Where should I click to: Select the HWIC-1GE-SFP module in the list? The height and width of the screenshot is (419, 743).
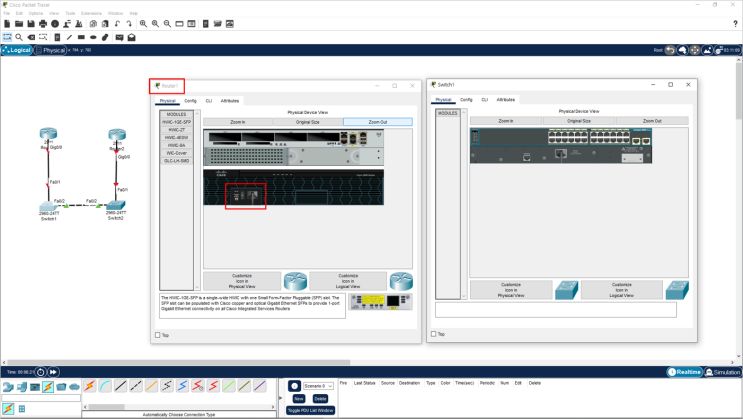click(176, 122)
